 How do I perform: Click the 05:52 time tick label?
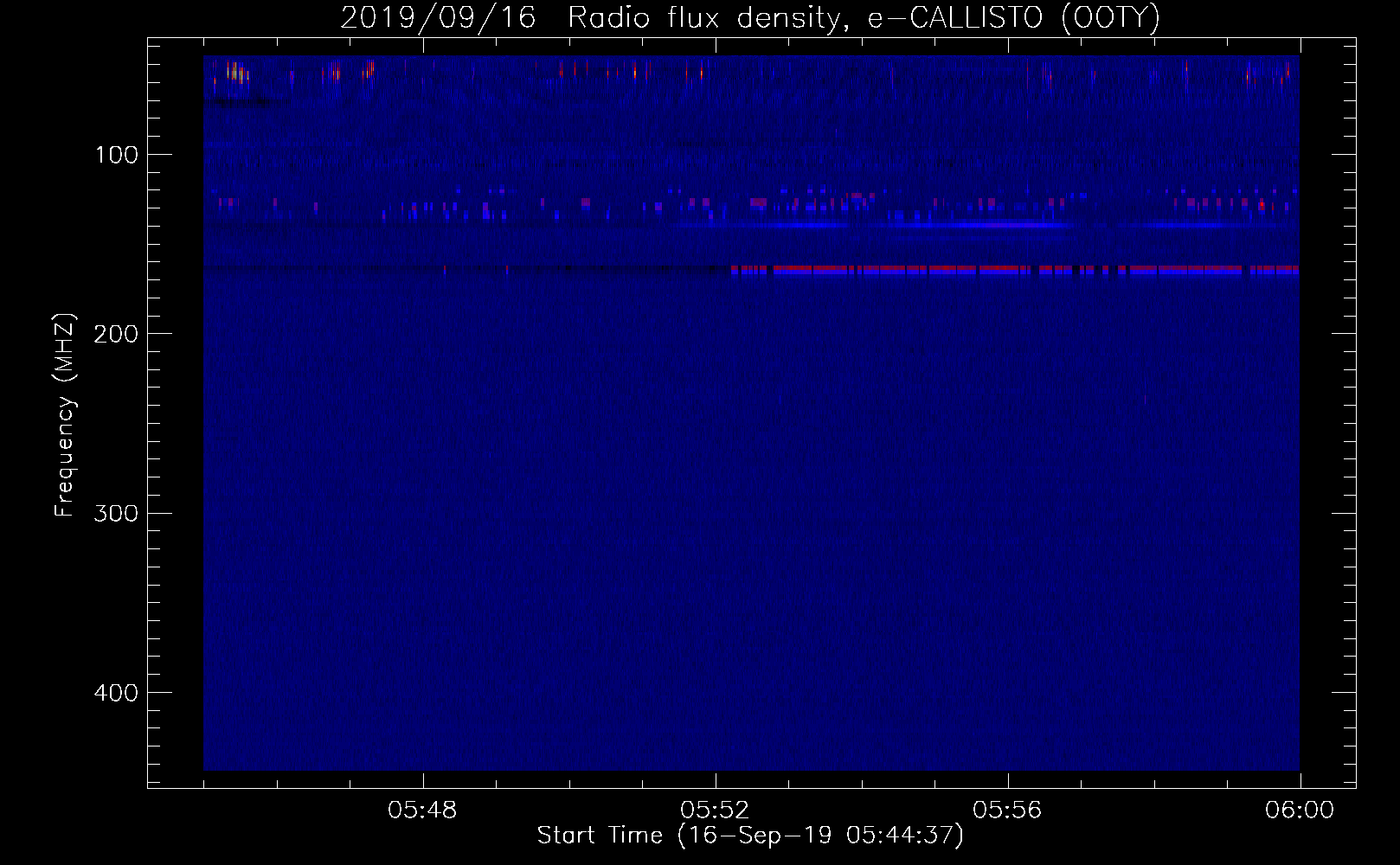pyautogui.click(x=716, y=811)
